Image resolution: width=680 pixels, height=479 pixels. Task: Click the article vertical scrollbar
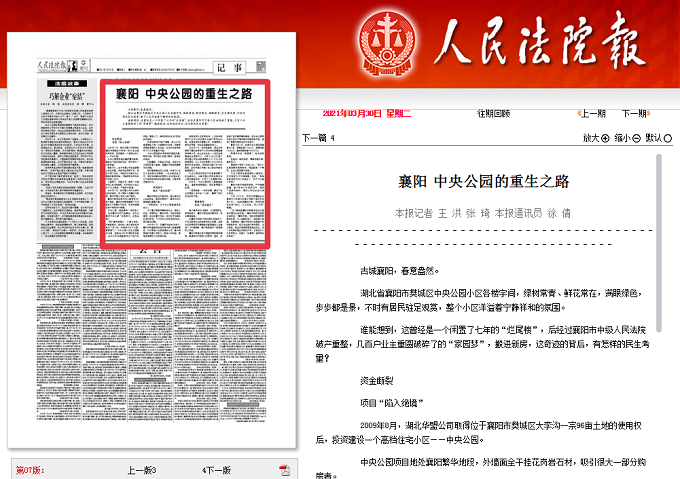(659, 243)
